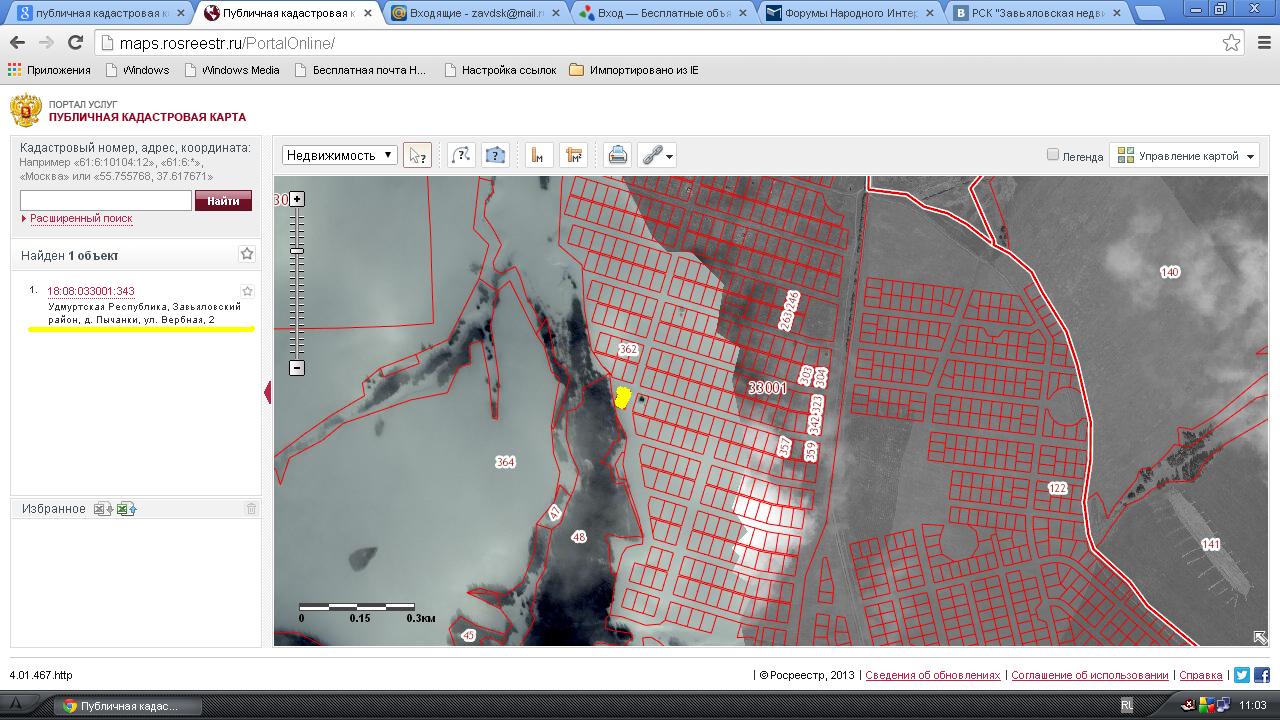Select the identify-by-polygon query tool
Image resolution: width=1280 pixels, height=720 pixels.
point(495,155)
